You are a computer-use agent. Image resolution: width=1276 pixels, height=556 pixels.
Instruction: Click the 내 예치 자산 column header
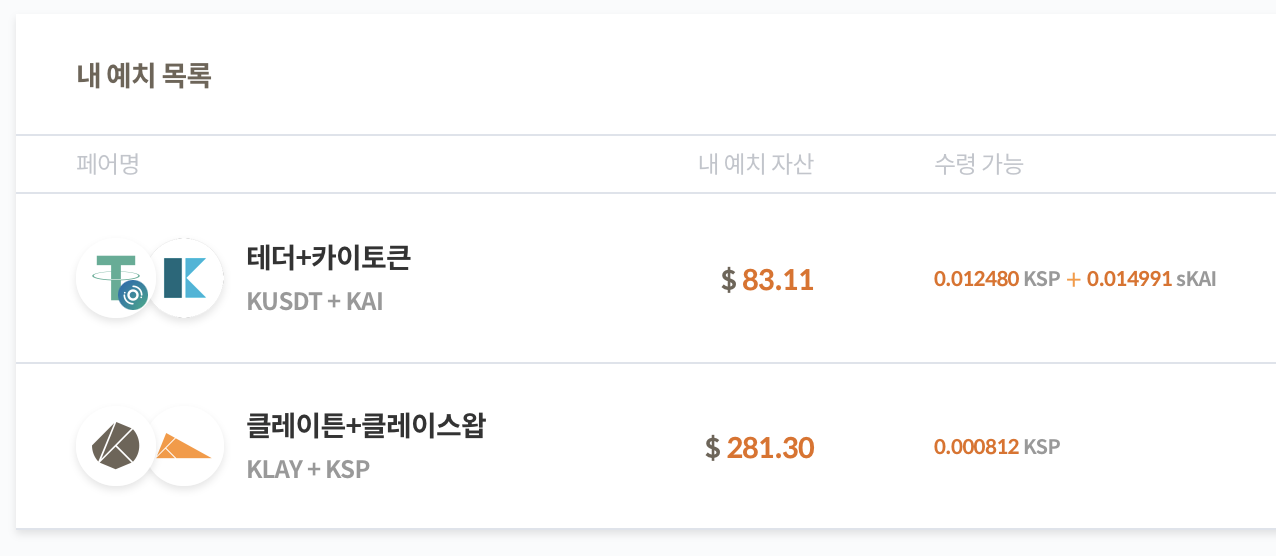point(756,164)
